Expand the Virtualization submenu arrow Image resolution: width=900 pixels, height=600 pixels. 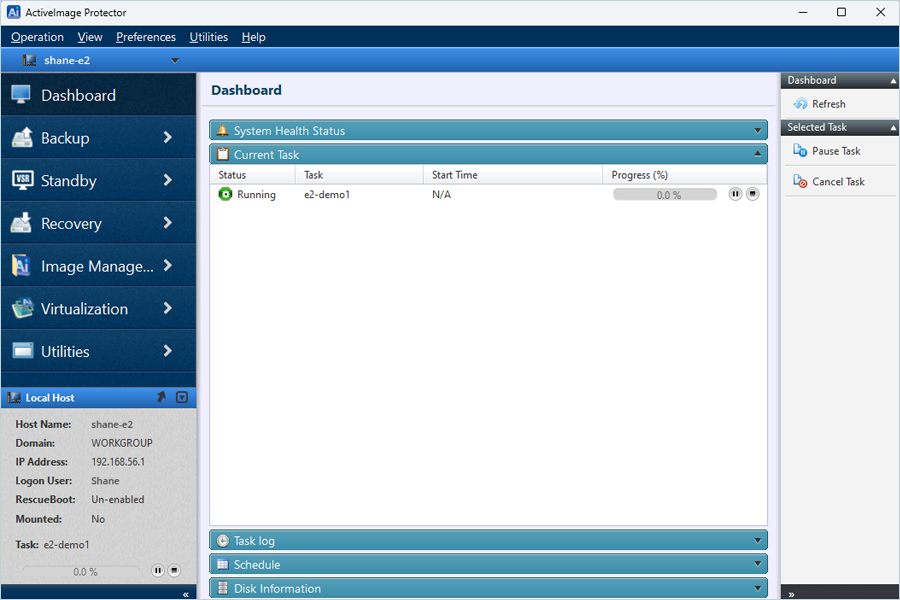[x=167, y=308]
